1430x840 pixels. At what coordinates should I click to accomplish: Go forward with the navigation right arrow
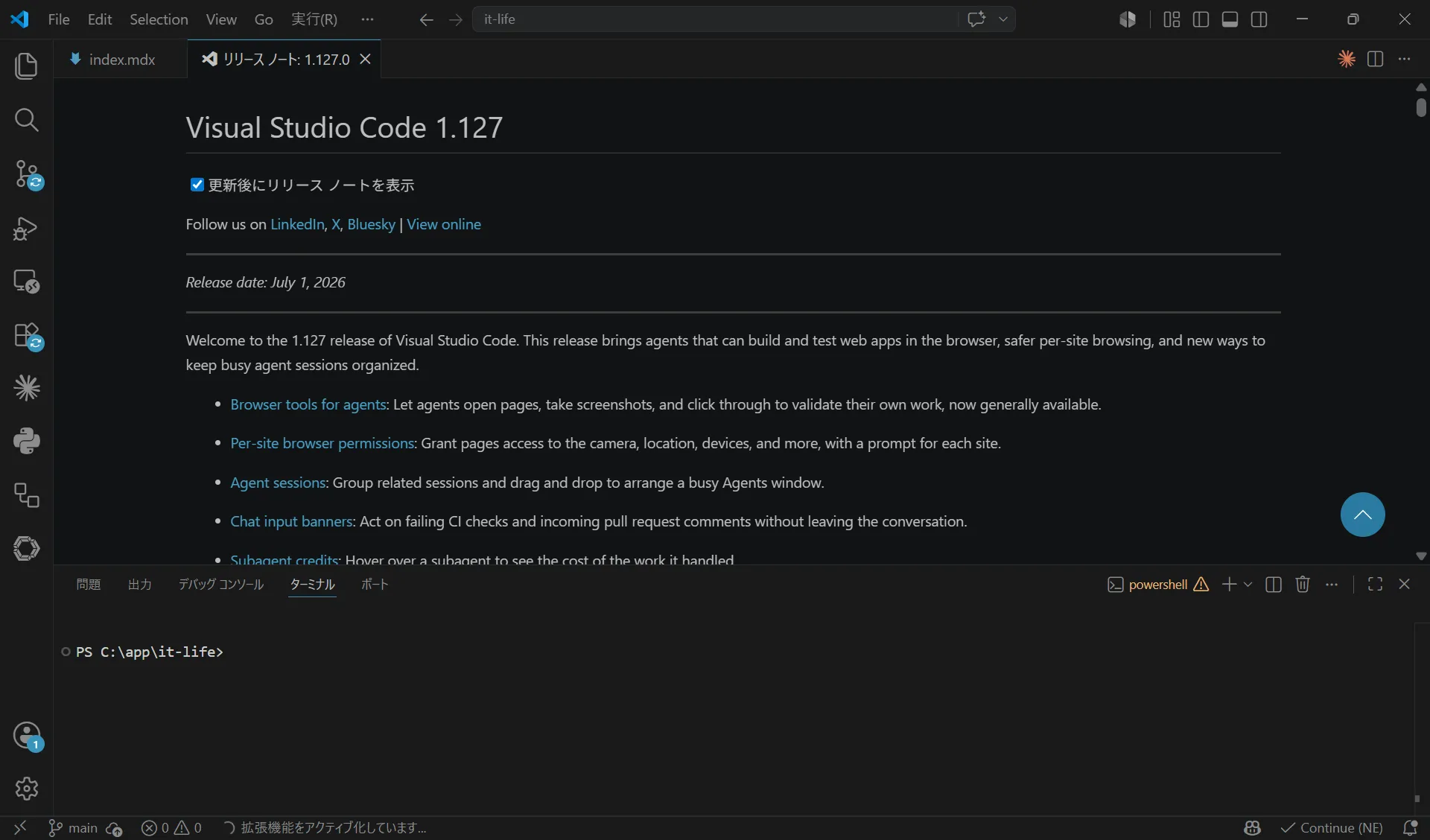click(x=456, y=19)
